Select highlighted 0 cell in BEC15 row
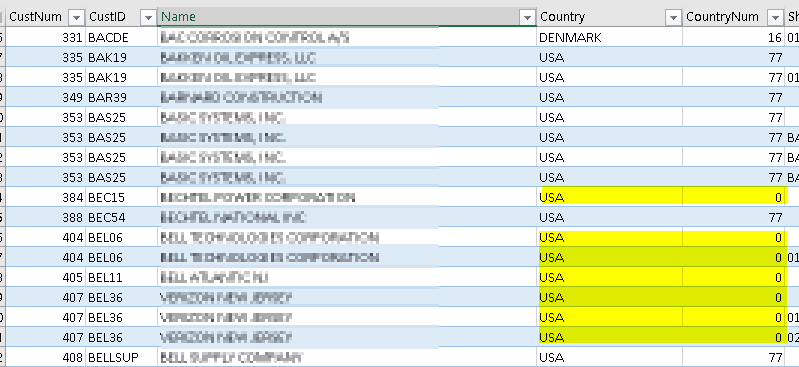799x367 pixels. point(734,197)
